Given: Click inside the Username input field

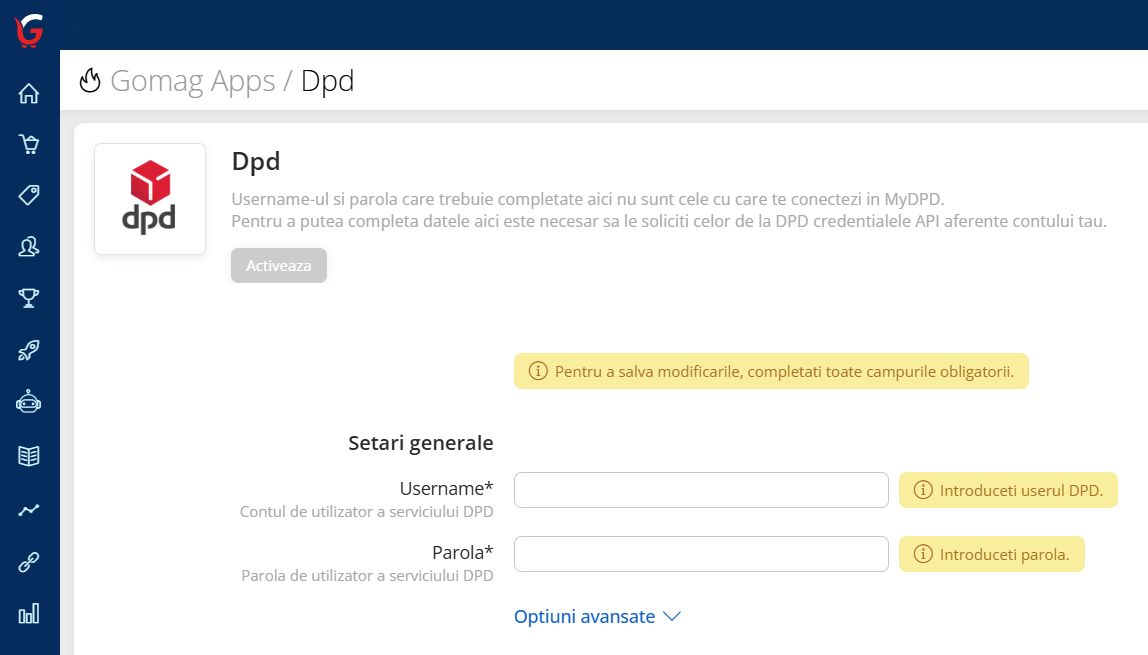Looking at the screenshot, I should (700, 489).
